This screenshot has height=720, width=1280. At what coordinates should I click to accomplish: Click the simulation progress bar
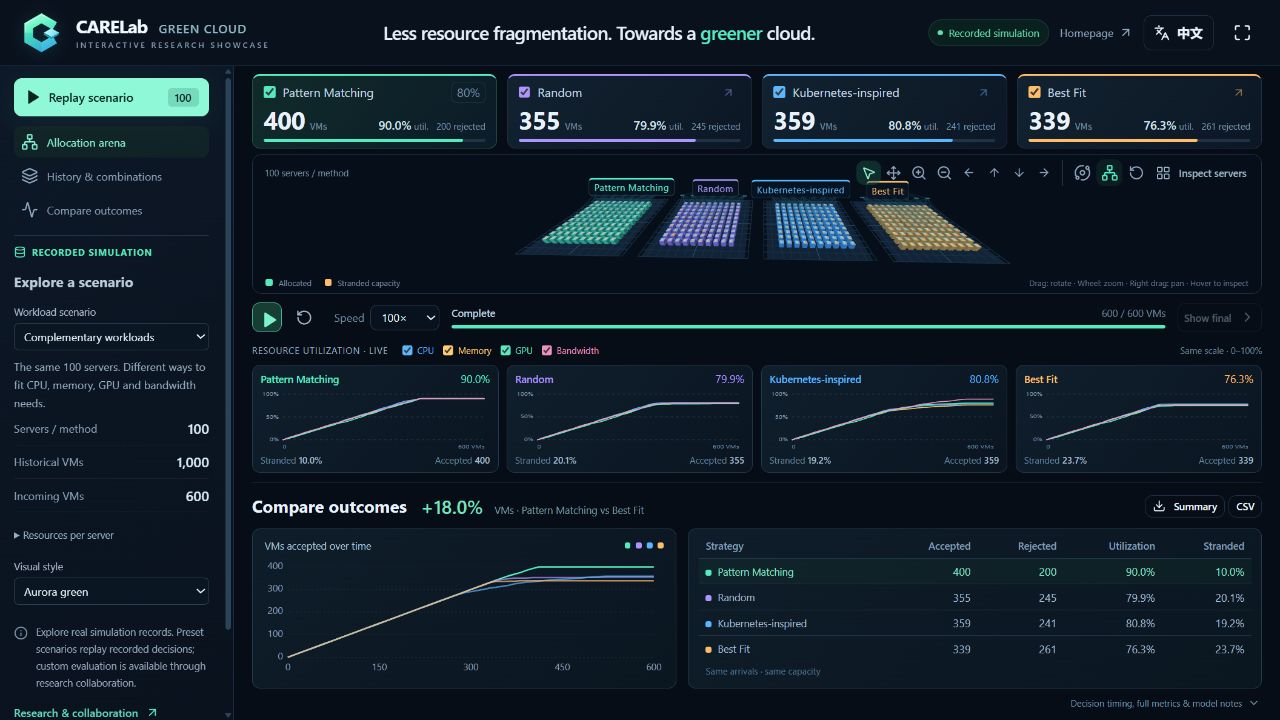coord(808,327)
